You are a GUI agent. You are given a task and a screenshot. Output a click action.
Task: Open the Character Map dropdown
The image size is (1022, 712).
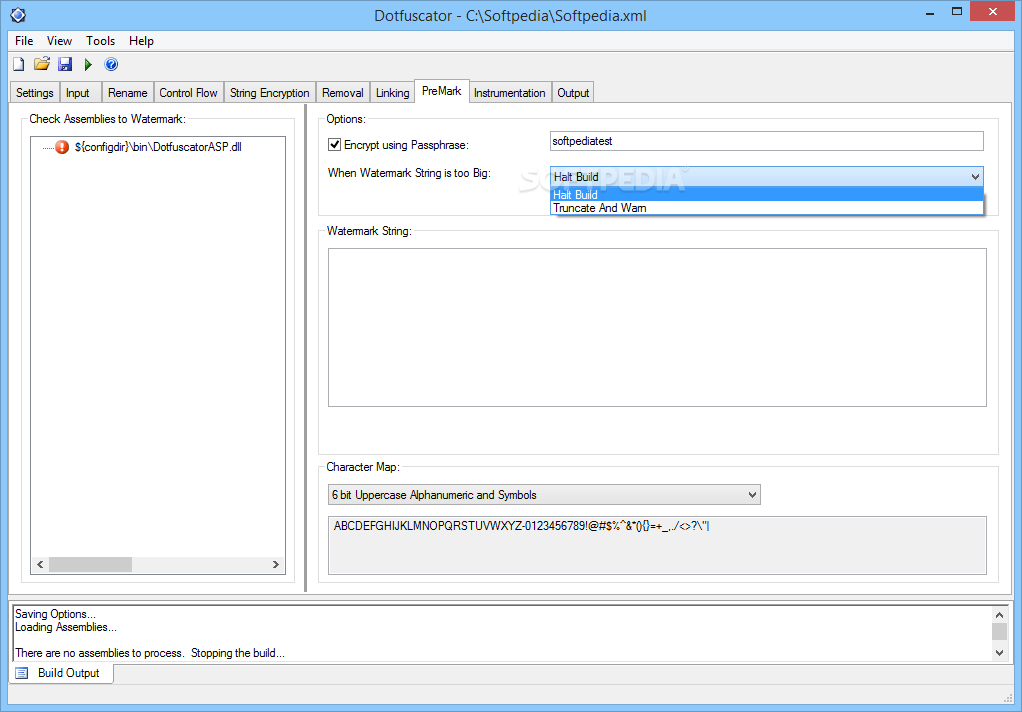[751, 494]
